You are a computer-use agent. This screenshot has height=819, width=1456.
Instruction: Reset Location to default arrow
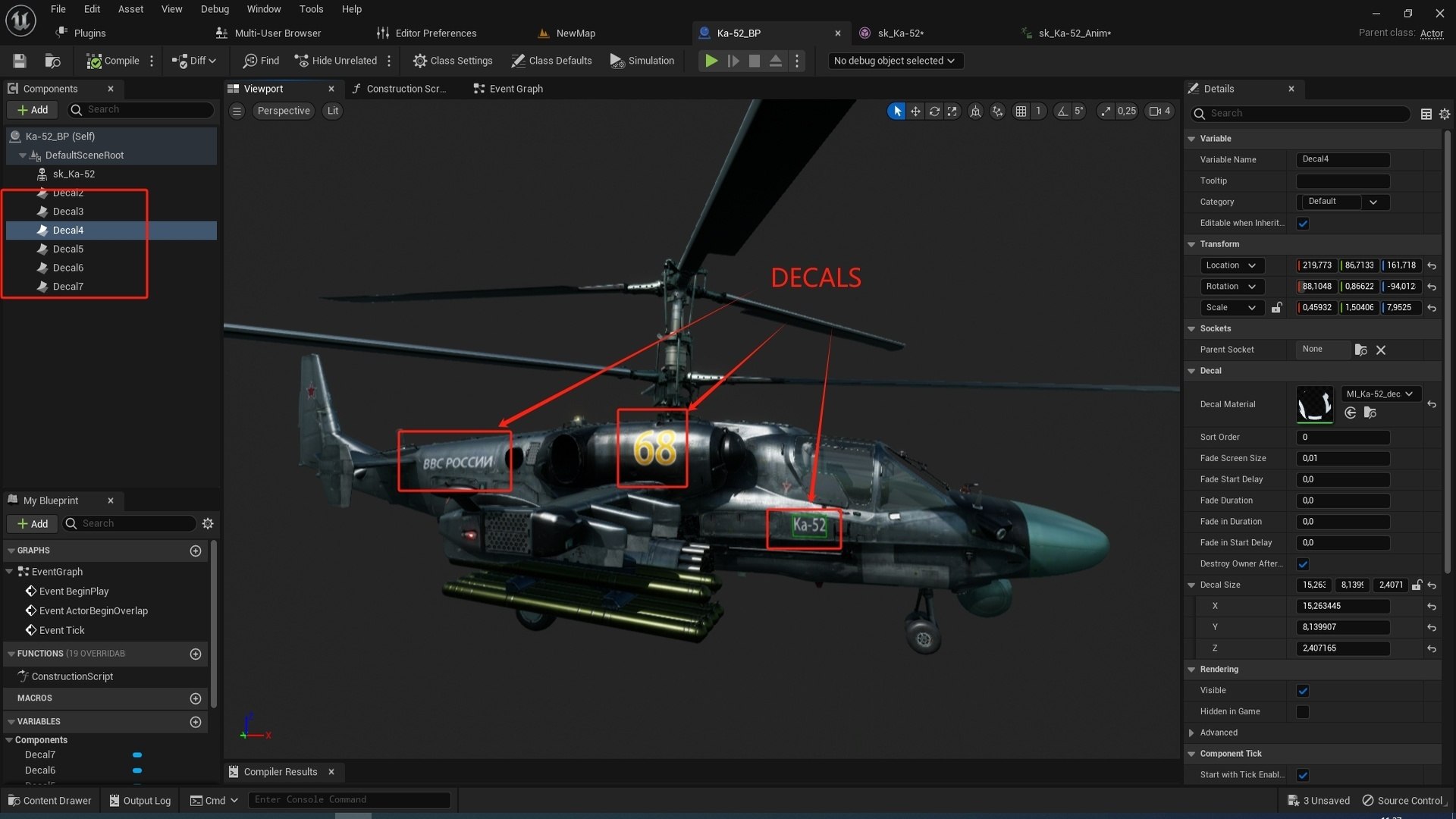(1432, 265)
